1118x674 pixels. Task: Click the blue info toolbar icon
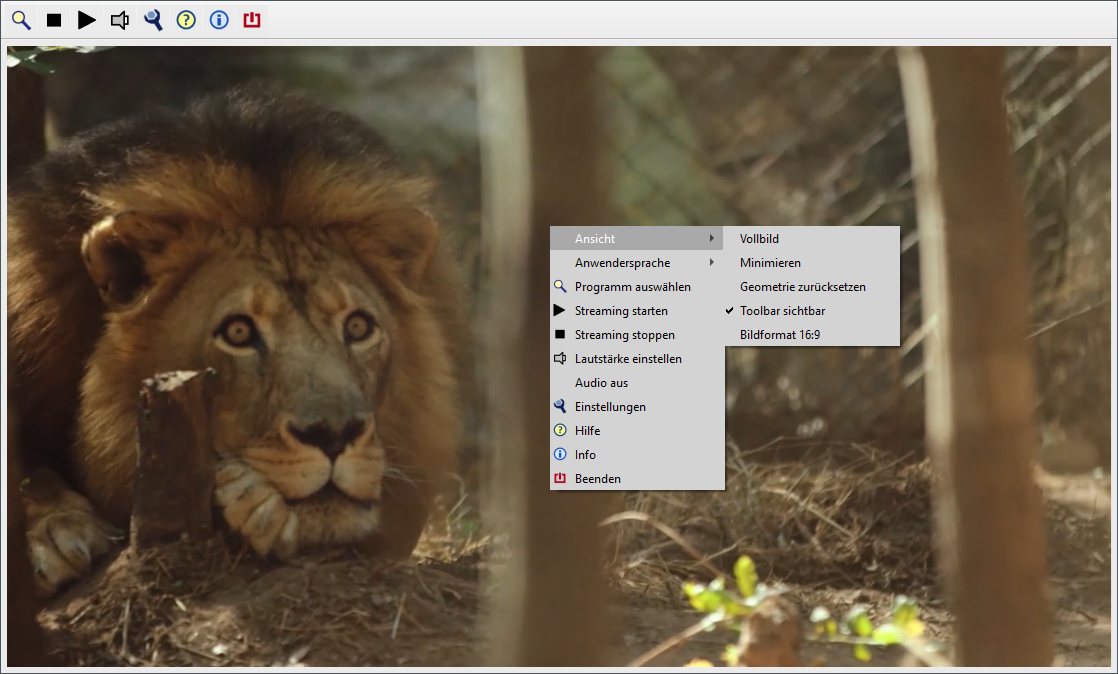click(x=219, y=20)
